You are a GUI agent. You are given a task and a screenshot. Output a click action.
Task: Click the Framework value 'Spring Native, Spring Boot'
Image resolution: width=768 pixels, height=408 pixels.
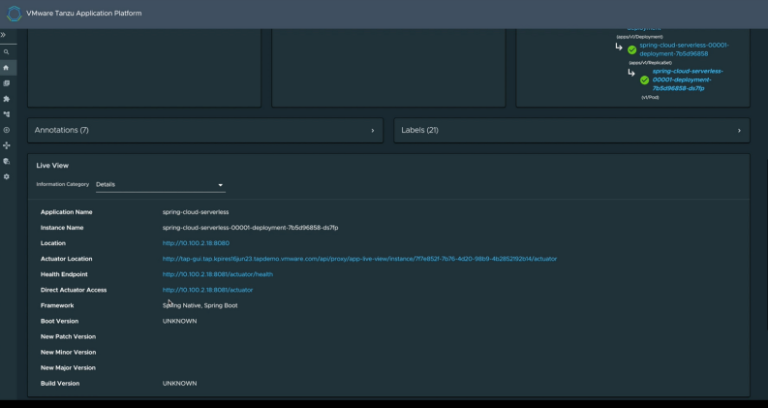pos(200,306)
